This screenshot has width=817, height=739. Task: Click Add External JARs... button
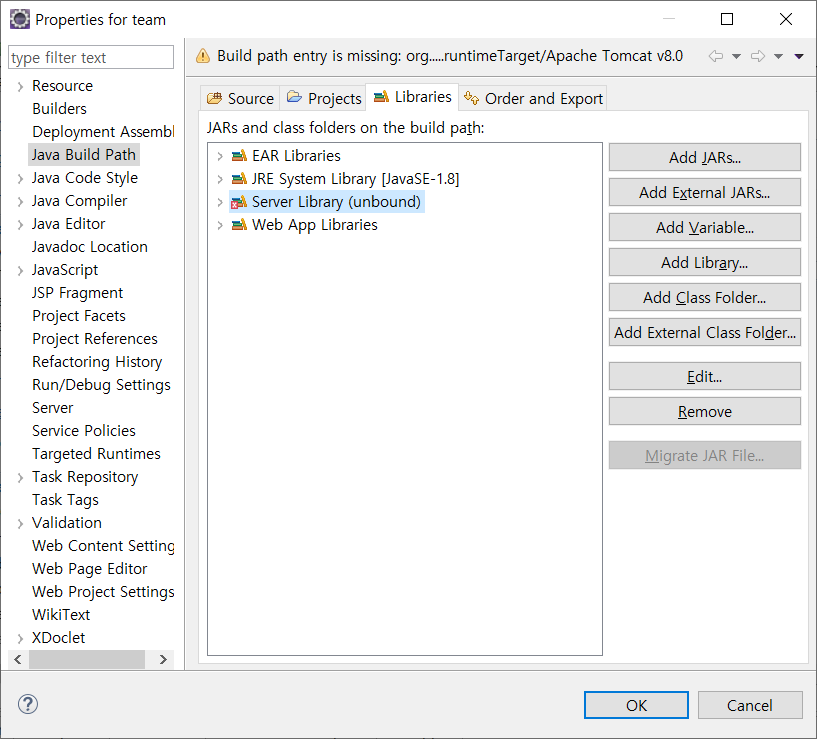[704, 192]
